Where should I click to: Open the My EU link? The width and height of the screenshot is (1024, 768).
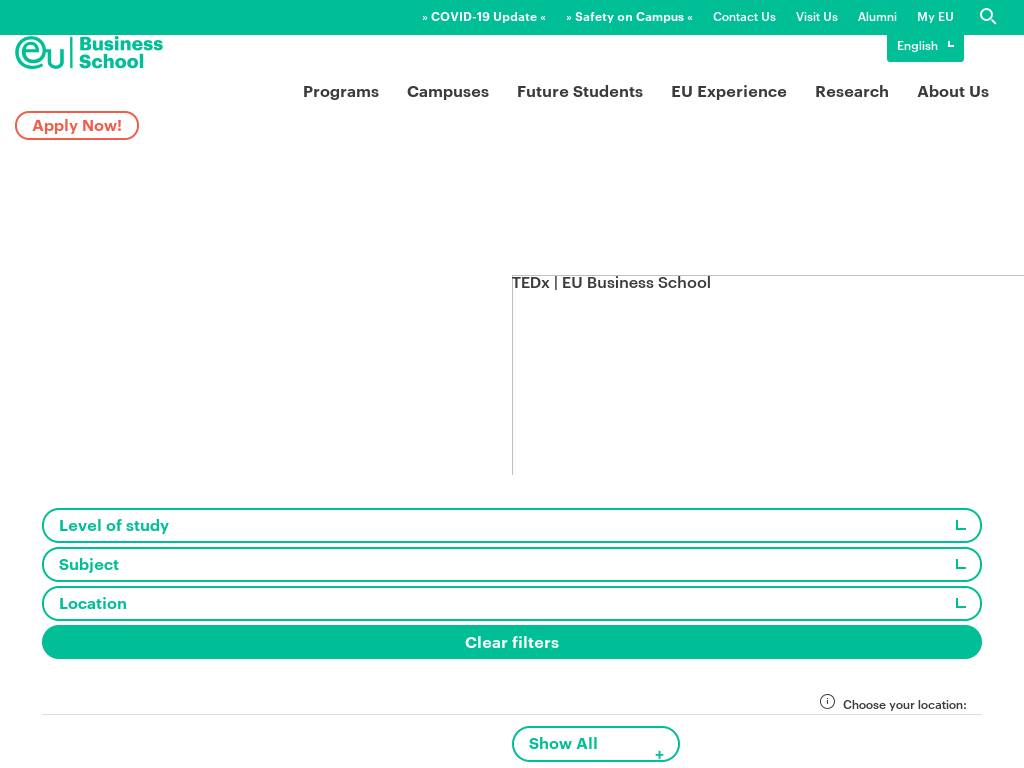pyautogui.click(x=935, y=17)
